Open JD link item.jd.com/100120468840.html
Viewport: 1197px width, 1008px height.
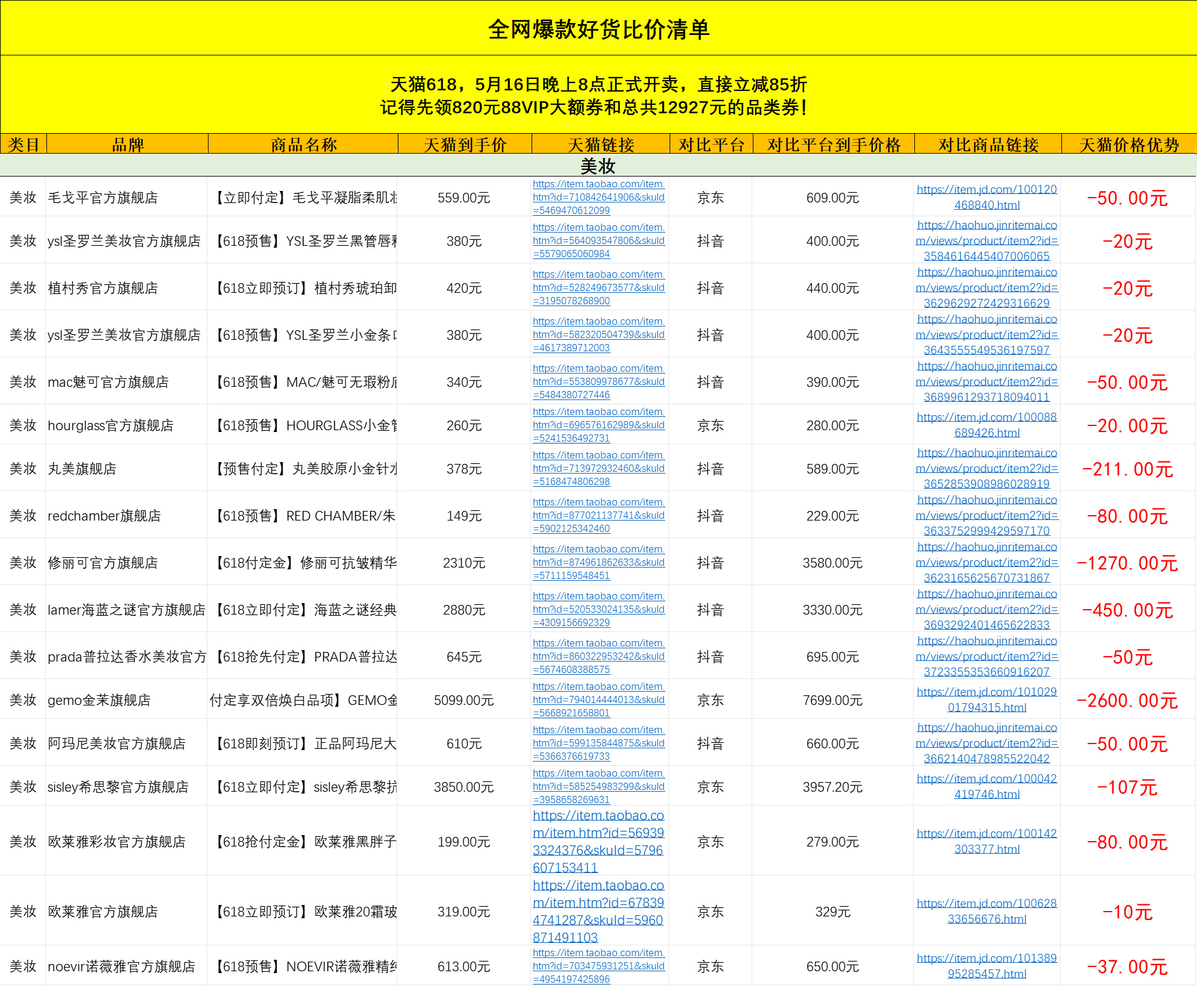tap(987, 197)
